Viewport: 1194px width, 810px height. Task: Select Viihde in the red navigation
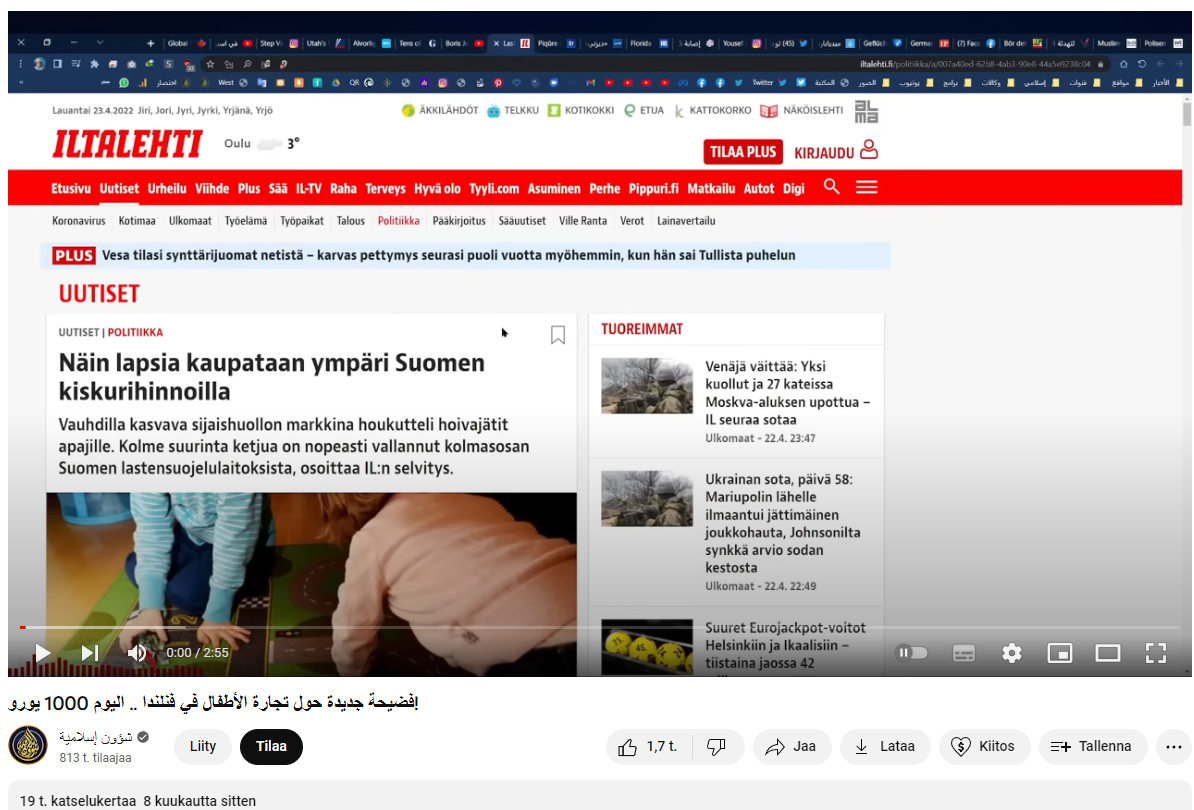pos(212,188)
